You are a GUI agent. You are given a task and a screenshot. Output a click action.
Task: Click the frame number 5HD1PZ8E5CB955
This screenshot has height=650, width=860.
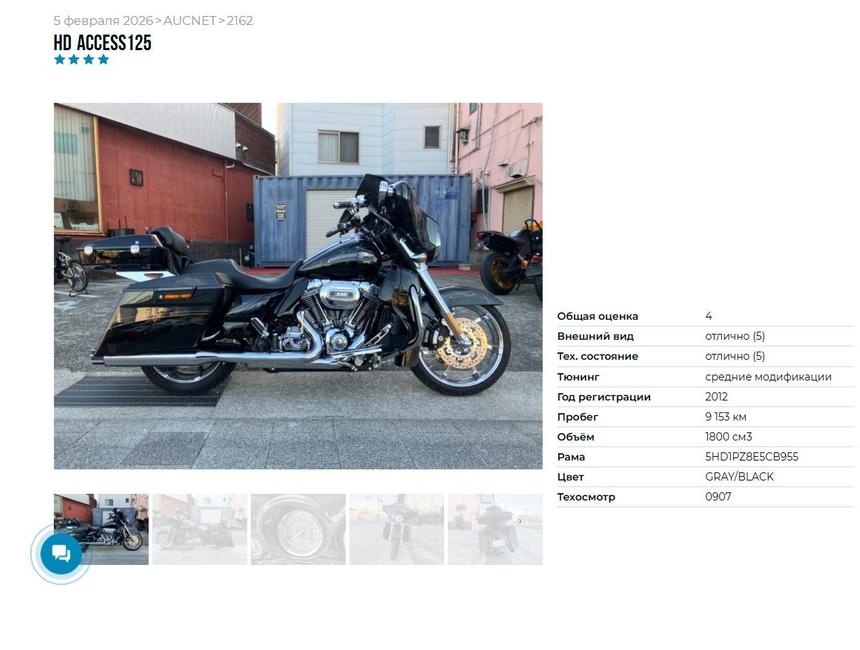tap(751, 456)
